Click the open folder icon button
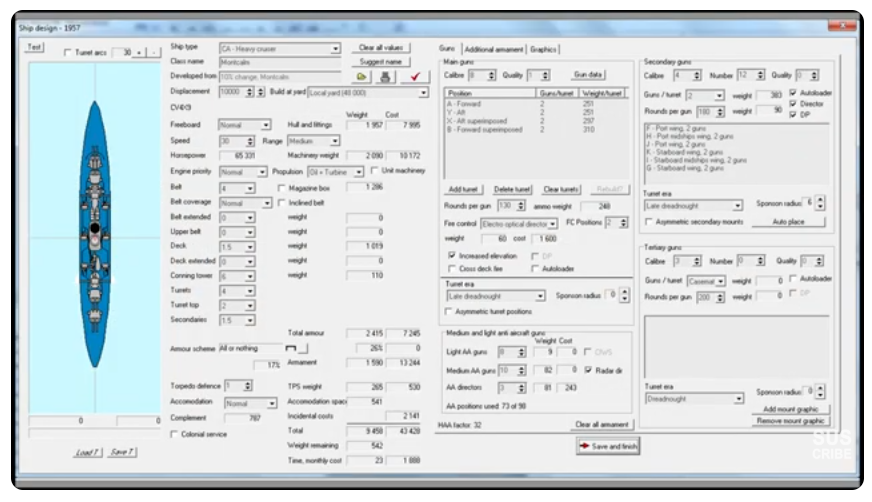 361,77
